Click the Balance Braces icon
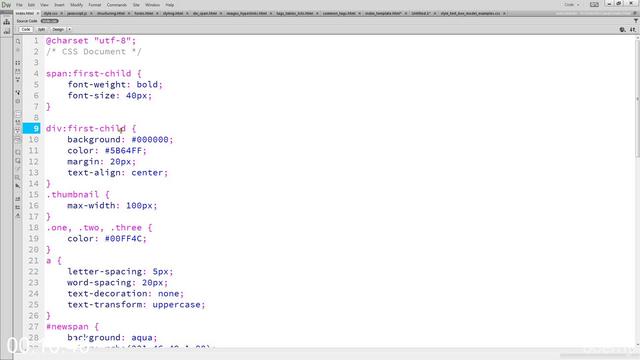 18,101
